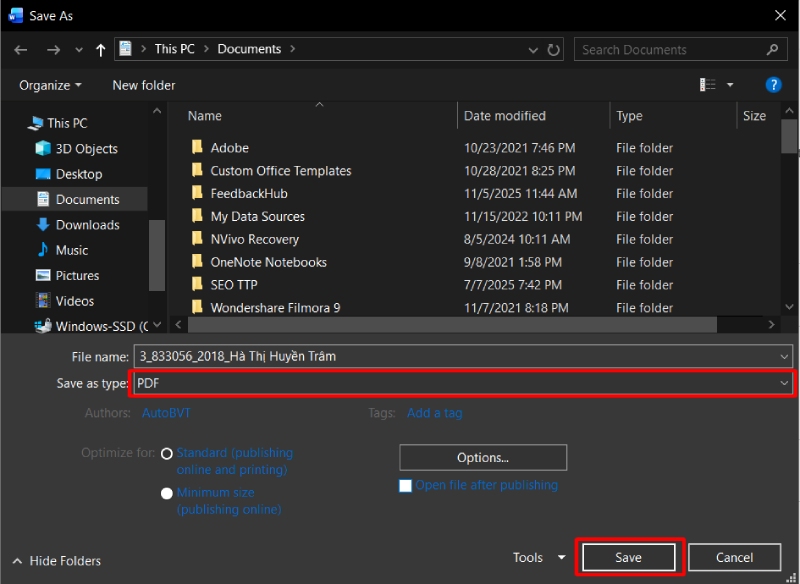The image size is (800, 584).
Task: Click New folder in the toolbar
Action: 143,85
